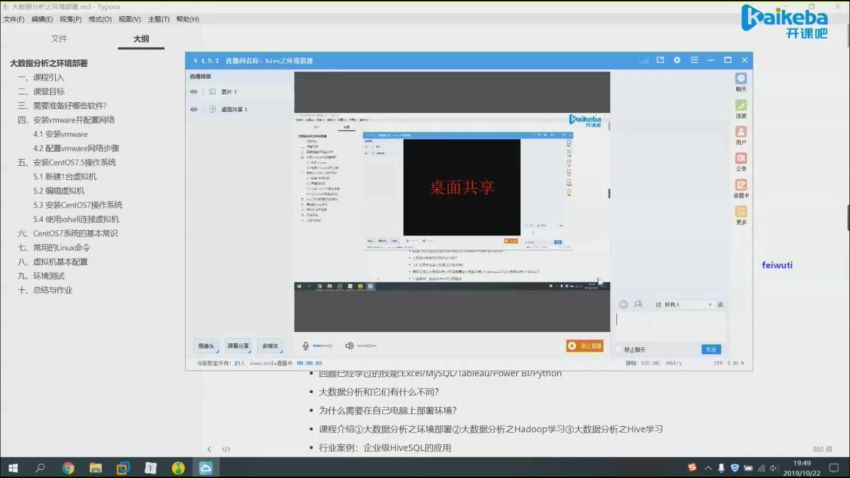
Task: Open Chrome from the taskbar
Action: point(68,468)
